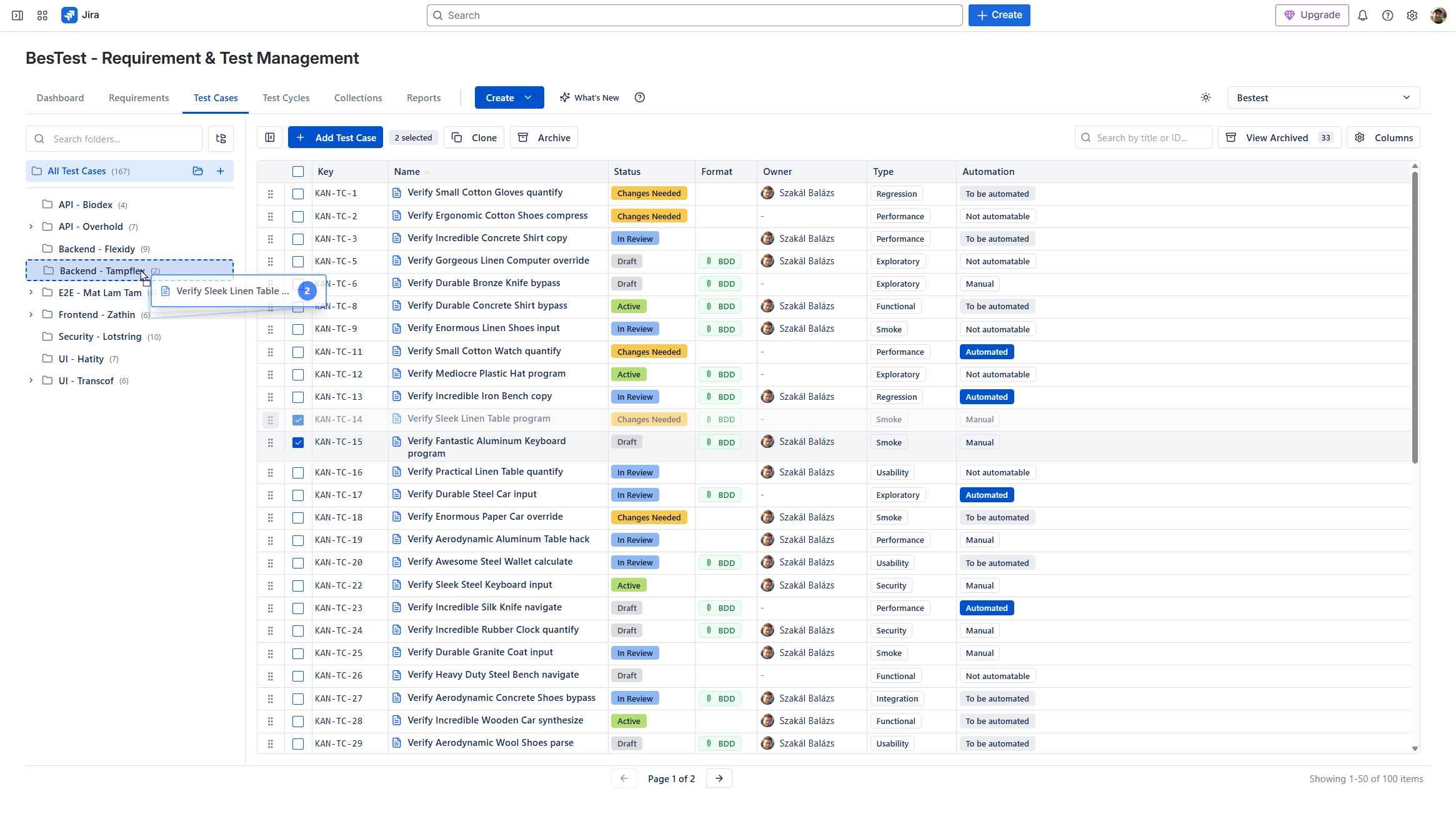Toggle the theme using the sun icon
1456x814 pixels.
click(x=1205, y=97)
